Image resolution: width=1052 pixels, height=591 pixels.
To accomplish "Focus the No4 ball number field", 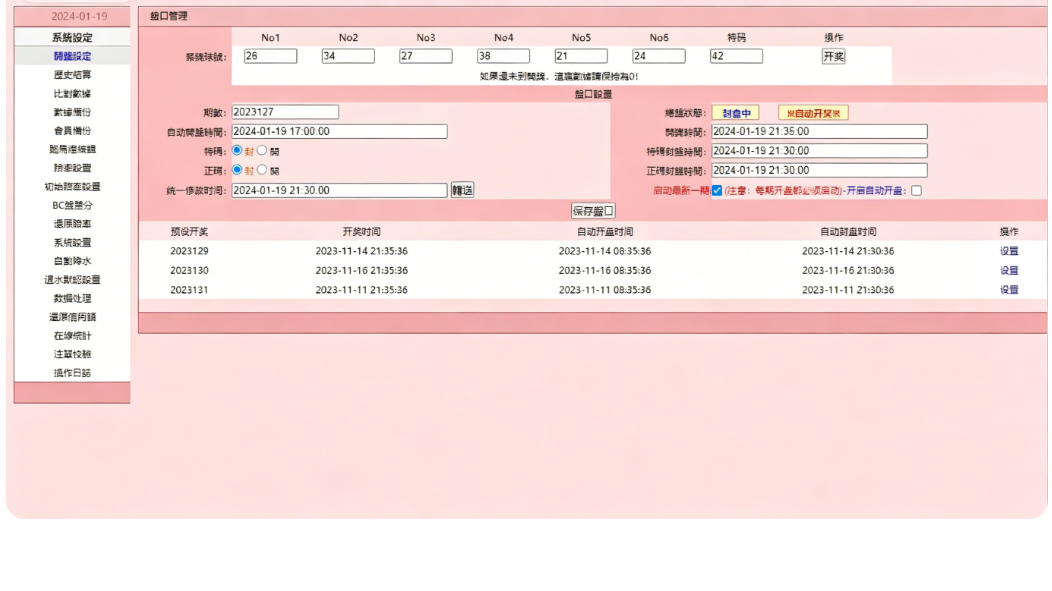I will [503, 56].
